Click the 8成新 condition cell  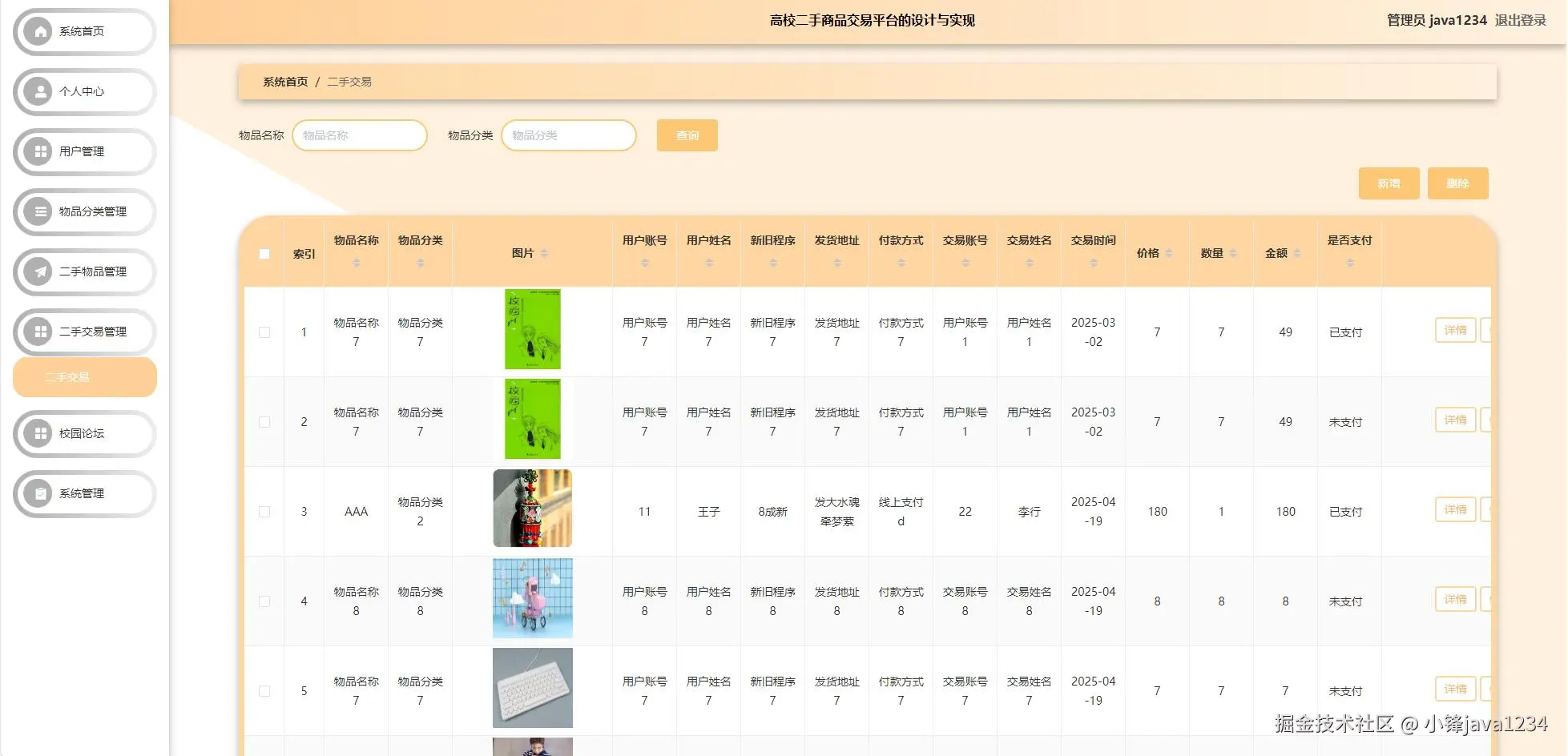click(x=773, y=512)
